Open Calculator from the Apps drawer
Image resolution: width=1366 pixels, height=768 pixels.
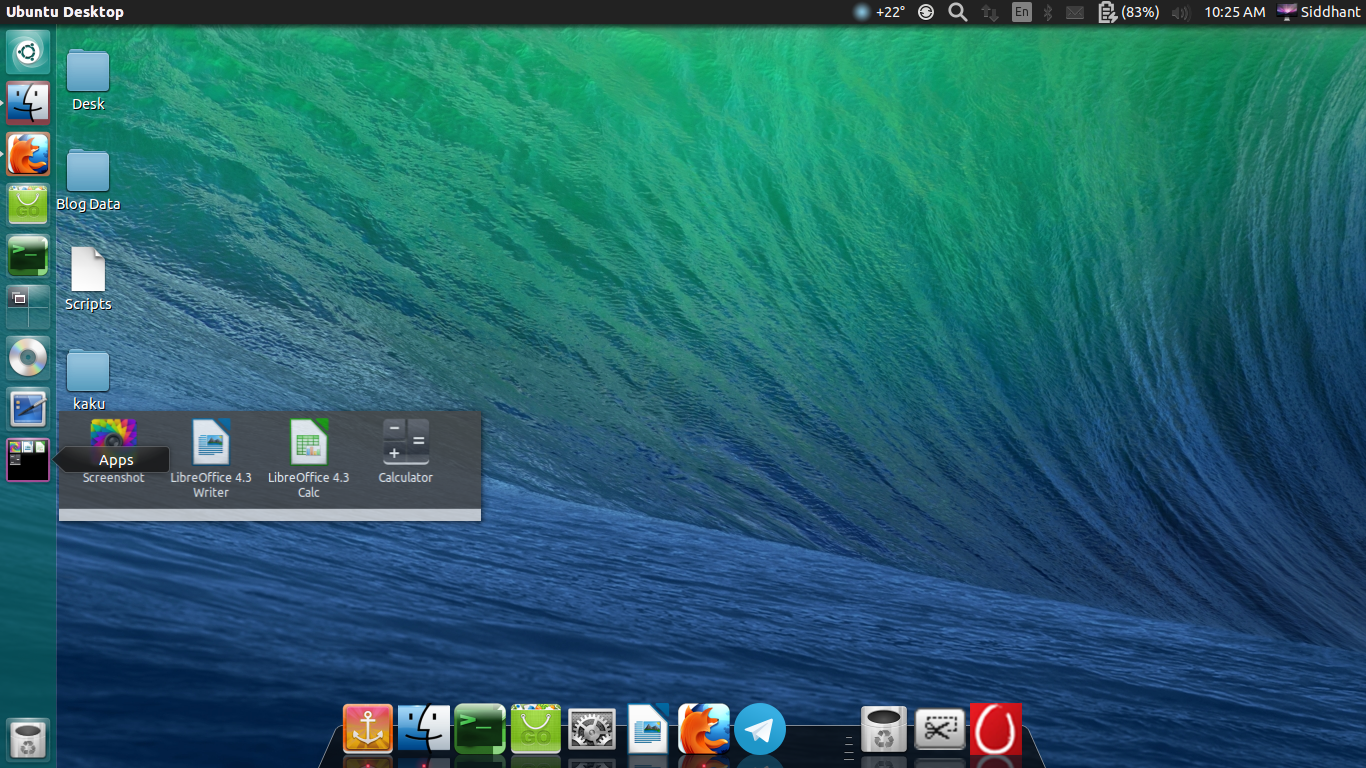click(405, 442)
